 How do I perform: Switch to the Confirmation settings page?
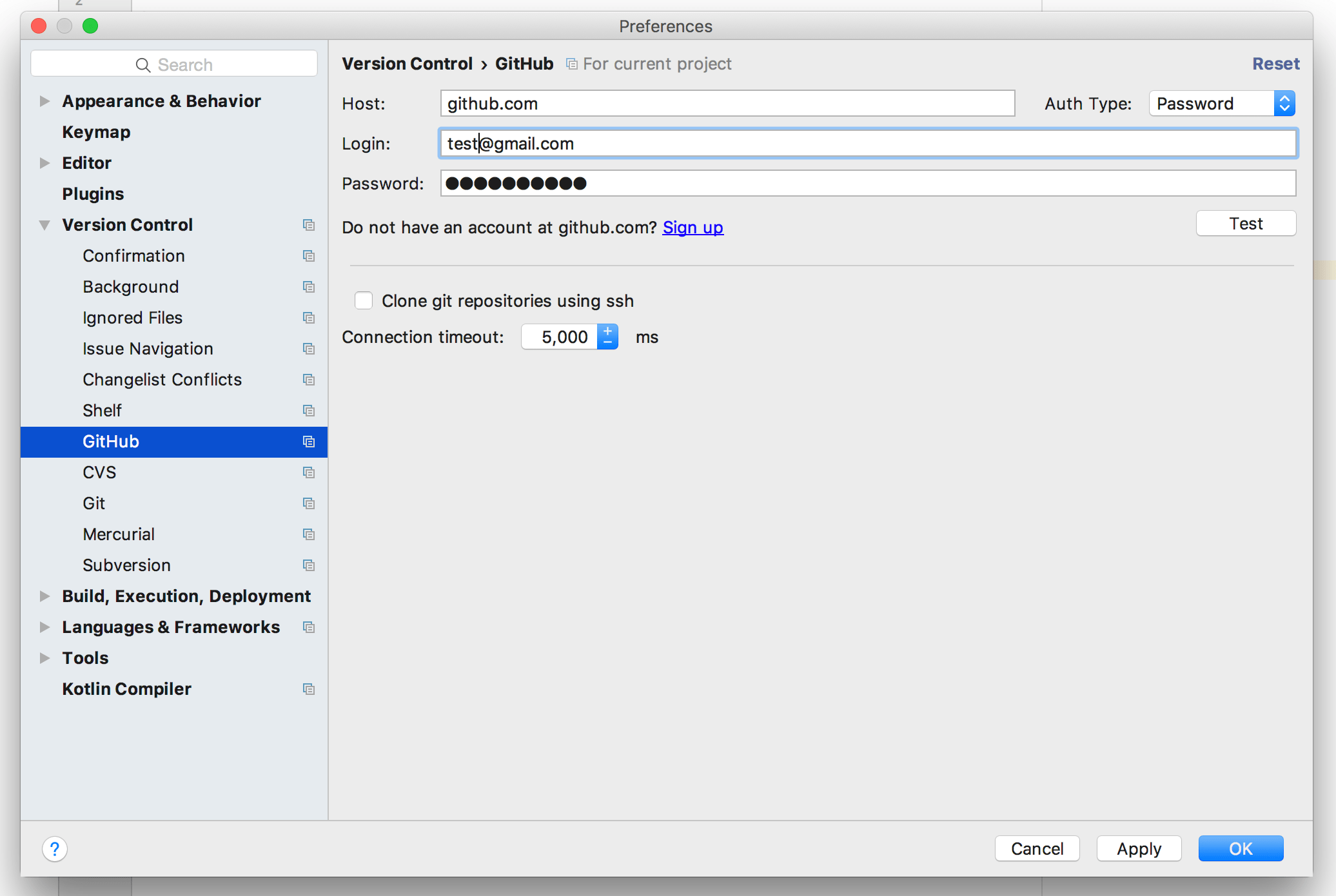point(133,255)
